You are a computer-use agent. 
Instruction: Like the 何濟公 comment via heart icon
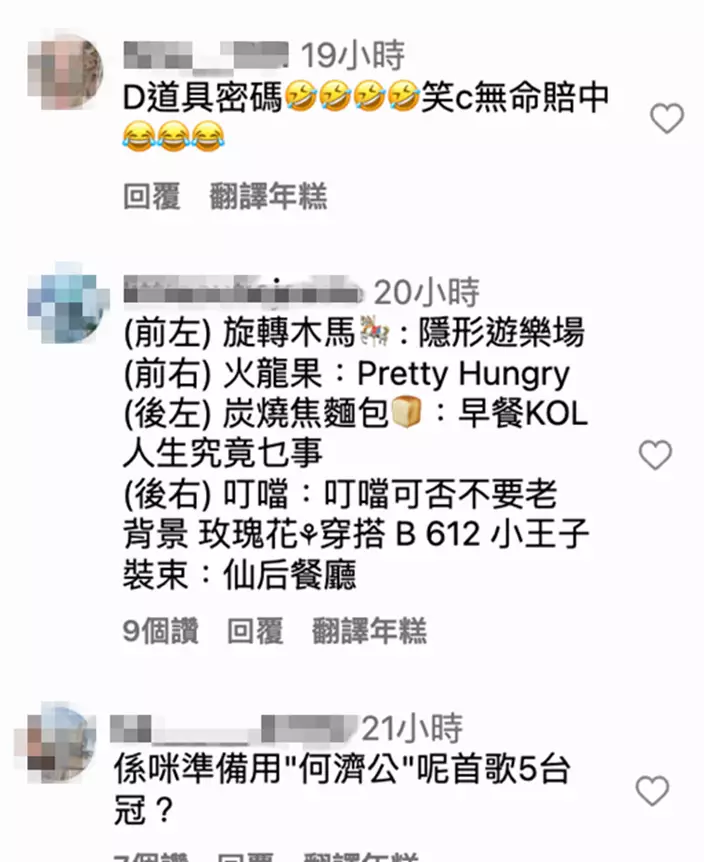click(652, 791)
